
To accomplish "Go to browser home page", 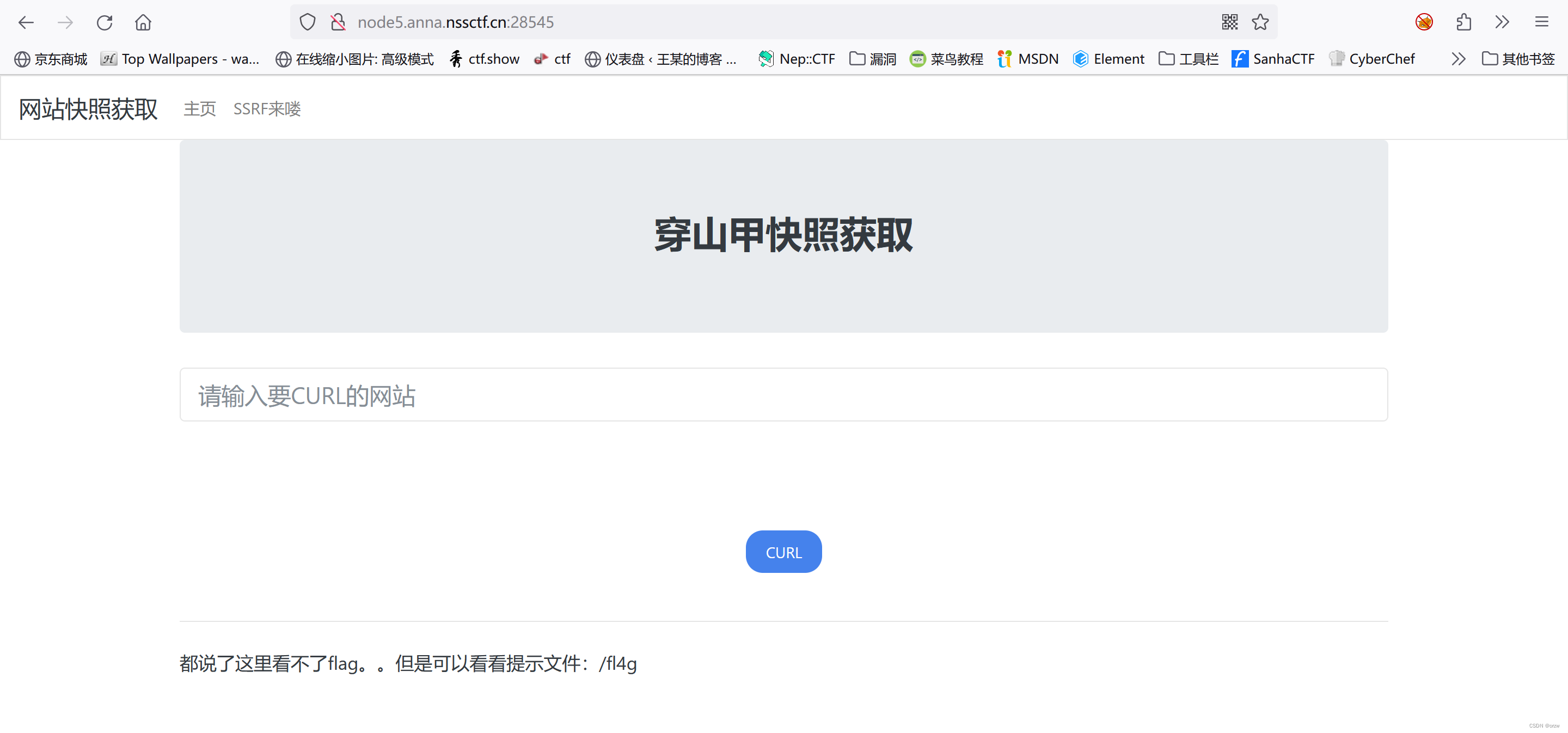I will point(143,22).
